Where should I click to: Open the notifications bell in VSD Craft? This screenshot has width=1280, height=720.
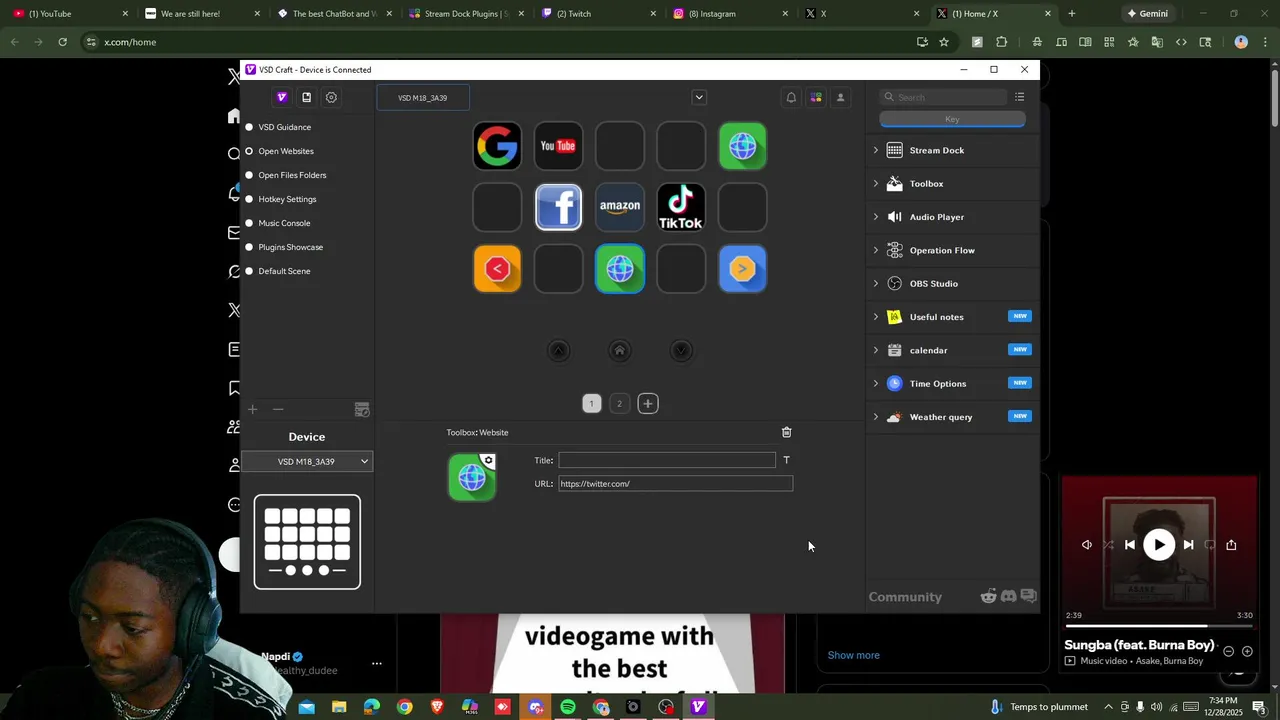coord(791,97)
